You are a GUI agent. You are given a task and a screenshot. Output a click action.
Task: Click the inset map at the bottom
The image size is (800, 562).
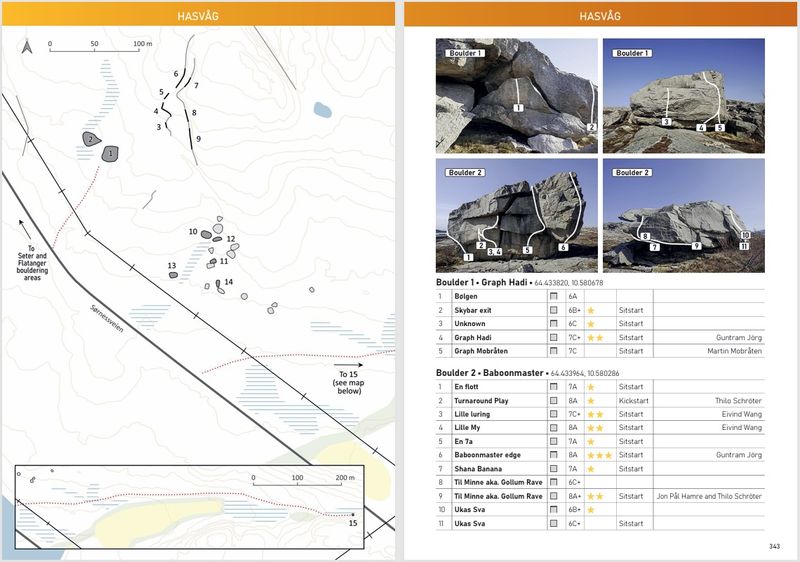tap(189, 507)
